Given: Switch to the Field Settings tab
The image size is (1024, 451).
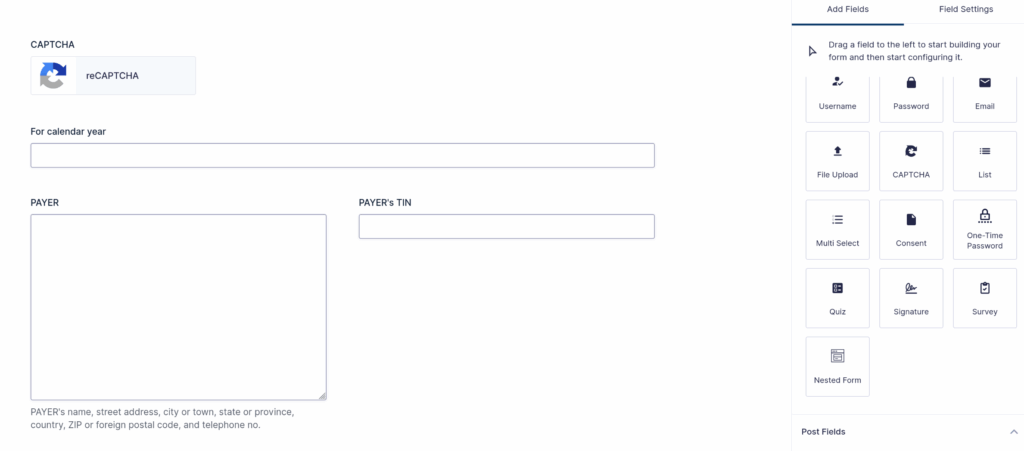Looking at the screenshot, I should [x=965, y=9].
